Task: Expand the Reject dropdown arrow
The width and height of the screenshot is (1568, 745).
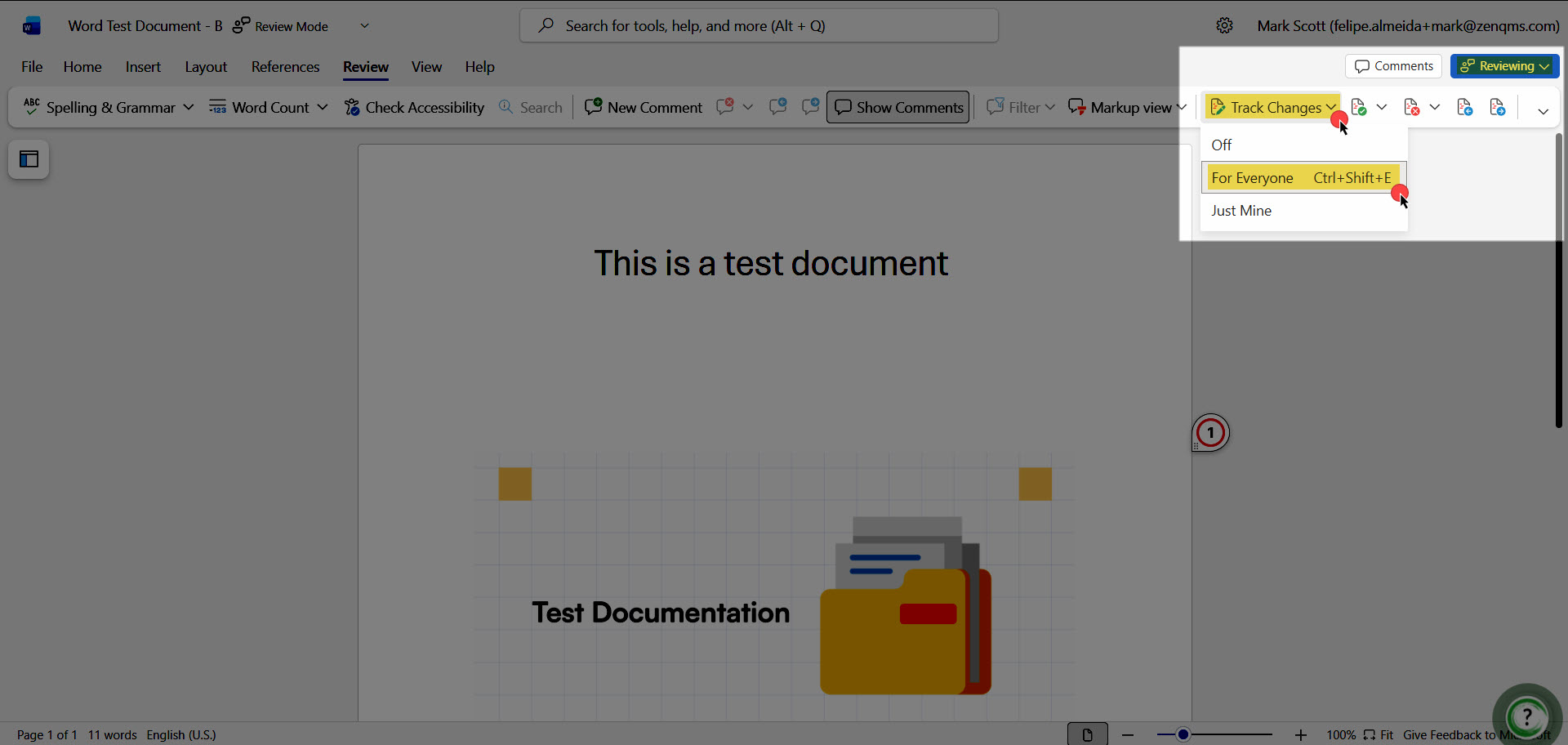Action: tap(1435, 107)
